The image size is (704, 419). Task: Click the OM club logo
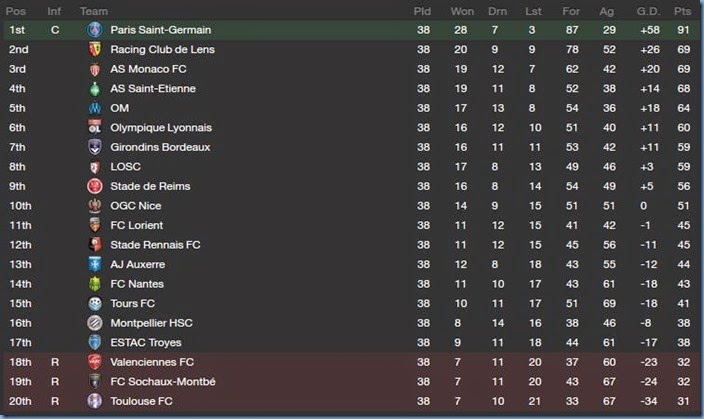tap(95, 108)
